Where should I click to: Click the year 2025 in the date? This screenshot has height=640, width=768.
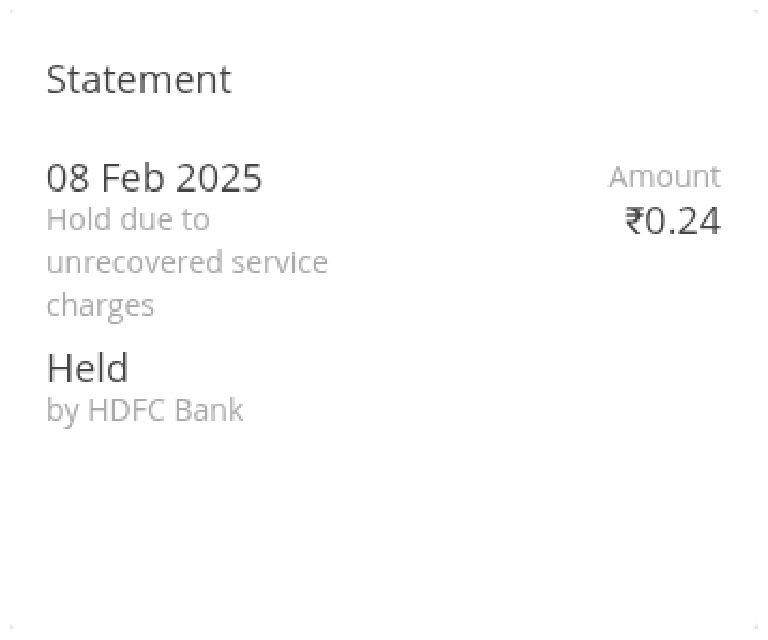pyautogui.click(x=219, y=178)
